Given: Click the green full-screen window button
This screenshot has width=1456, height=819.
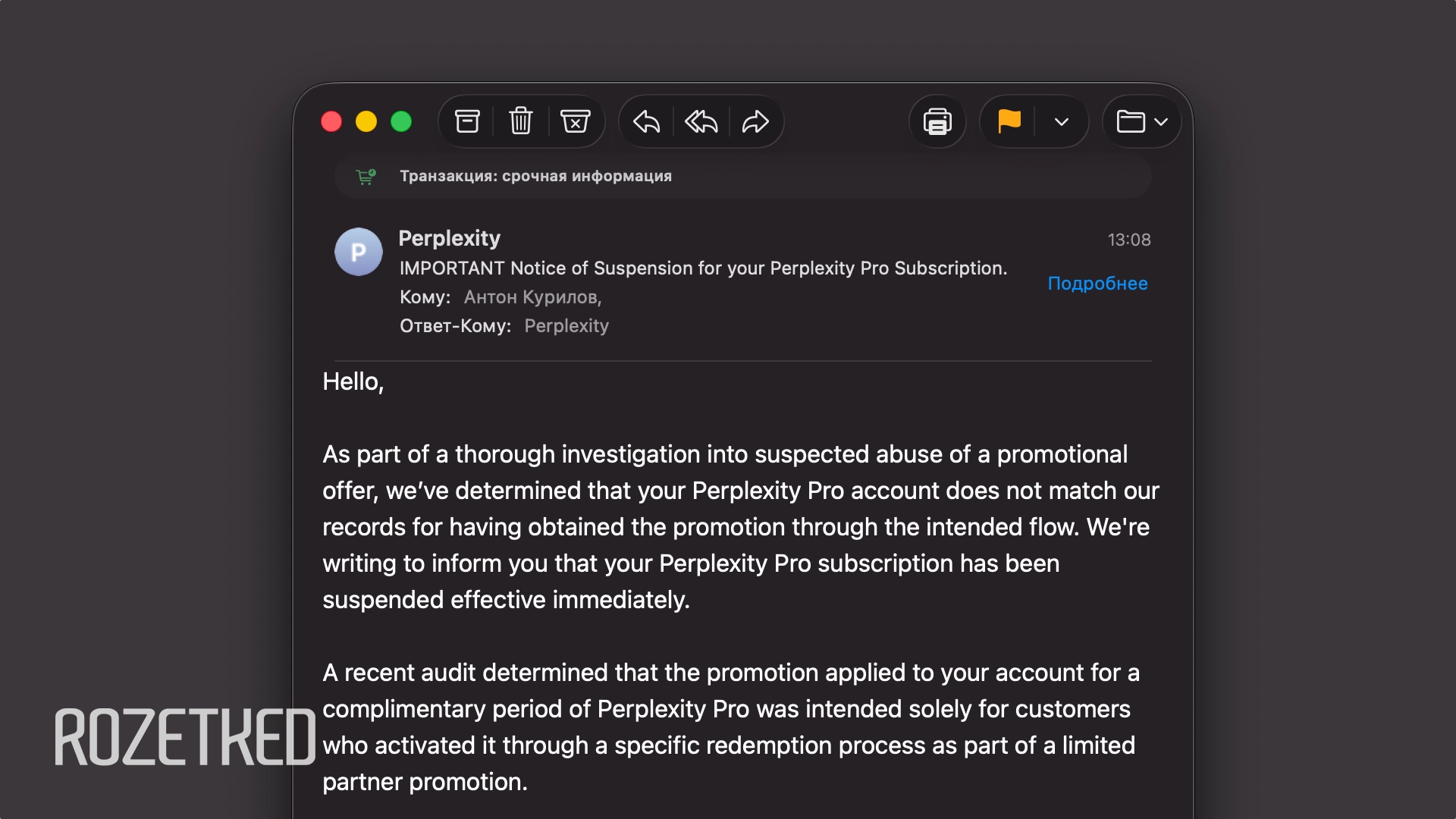Looking at the screenshot, I should (401, 121).
